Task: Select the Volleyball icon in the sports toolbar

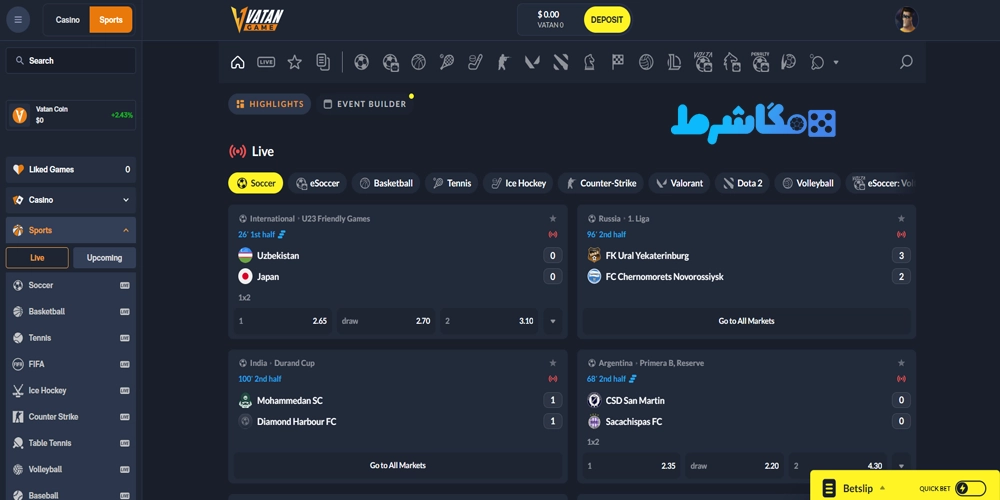Action: click(646, 62)
